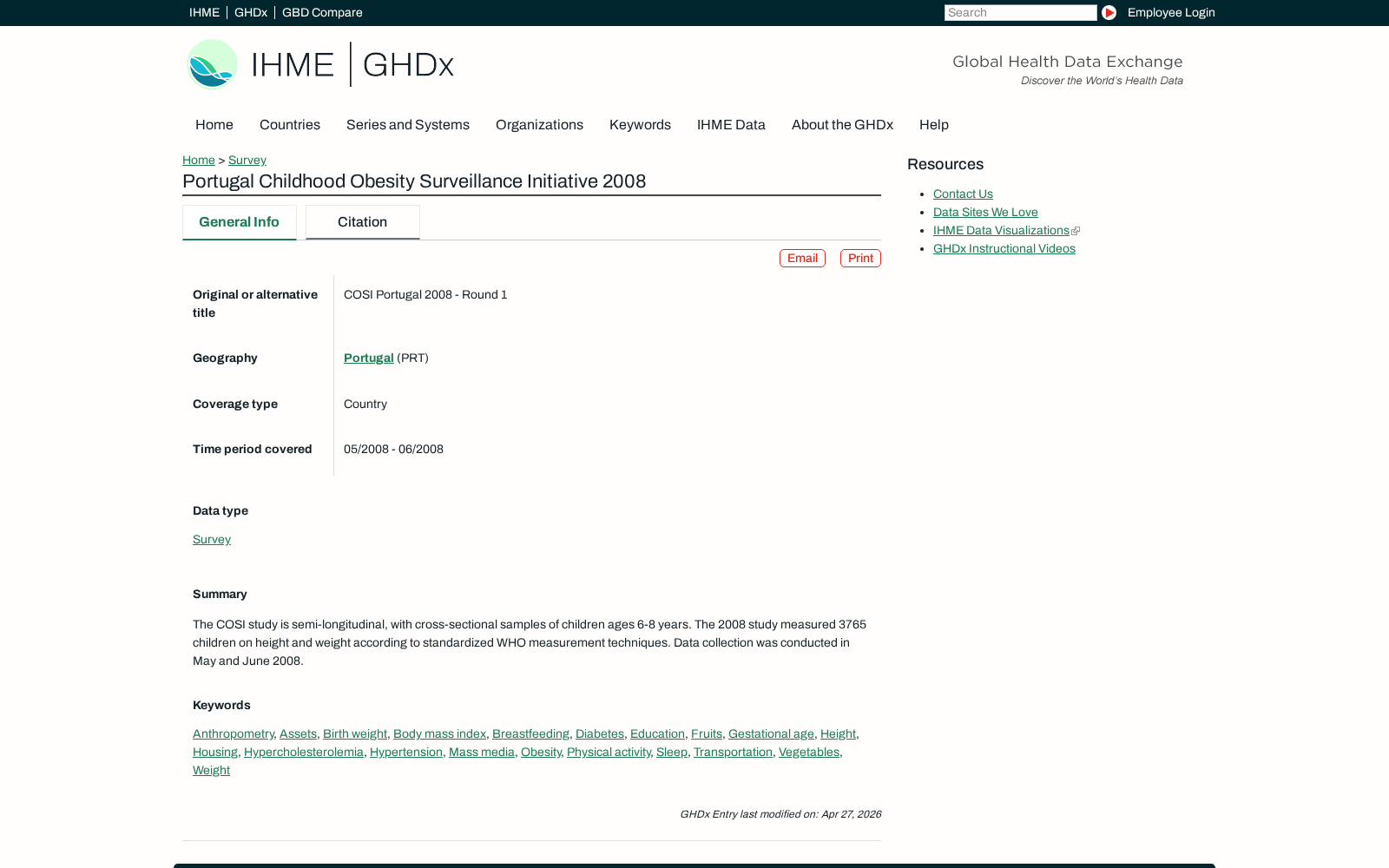Open Vegetables keyword
1389x868 pixels.
pos(809,752)
